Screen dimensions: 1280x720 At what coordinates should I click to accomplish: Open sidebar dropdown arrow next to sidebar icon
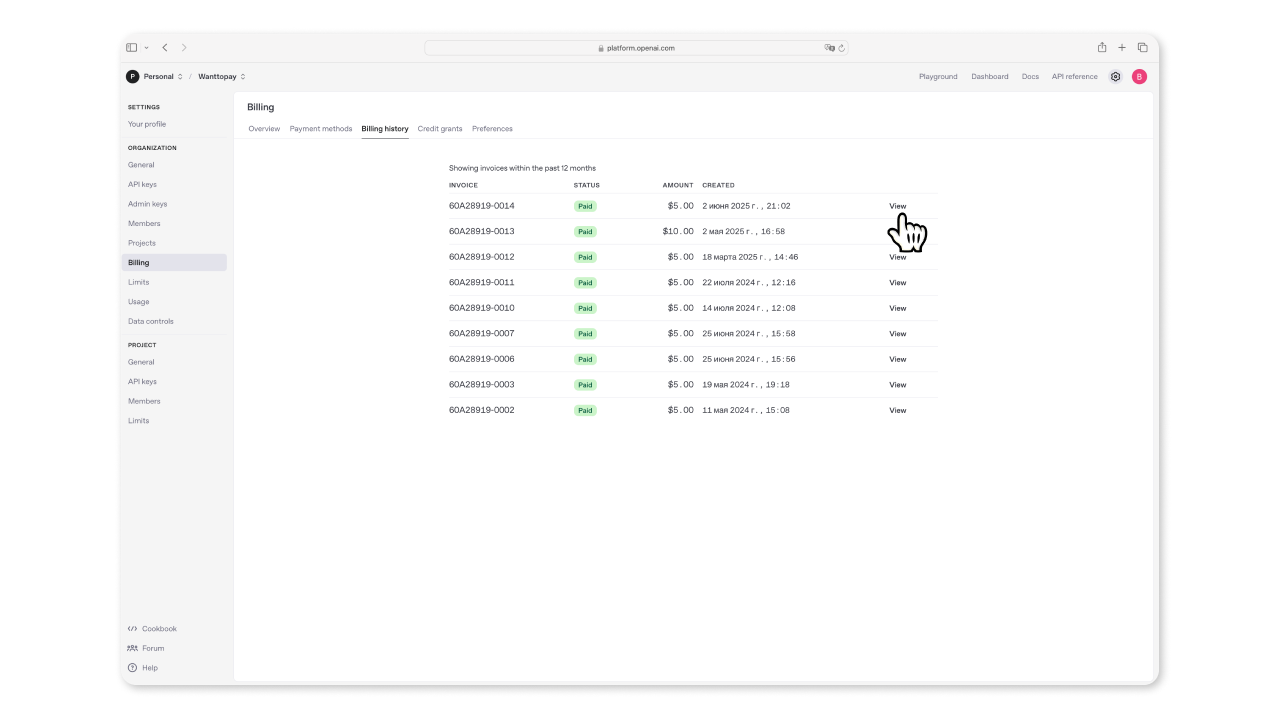pyautogui.click(x=146, y=48)
